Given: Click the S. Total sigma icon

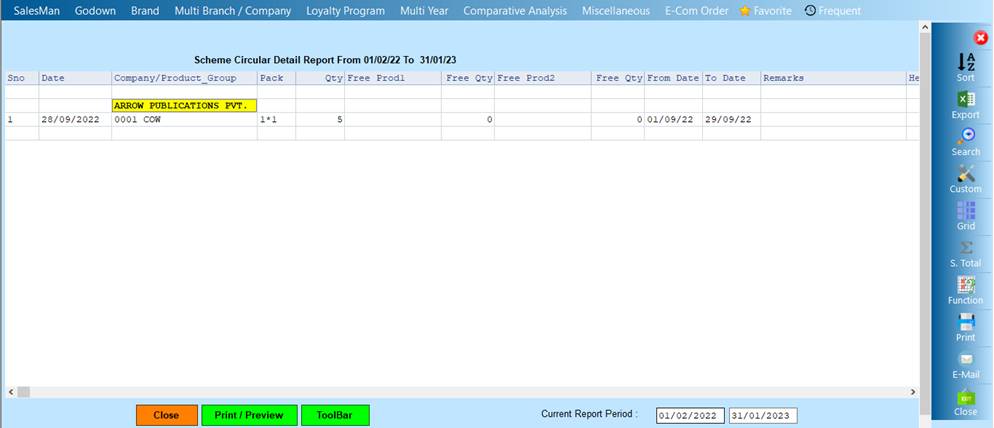Looking at the screenshot, I should tap(965, 248).
